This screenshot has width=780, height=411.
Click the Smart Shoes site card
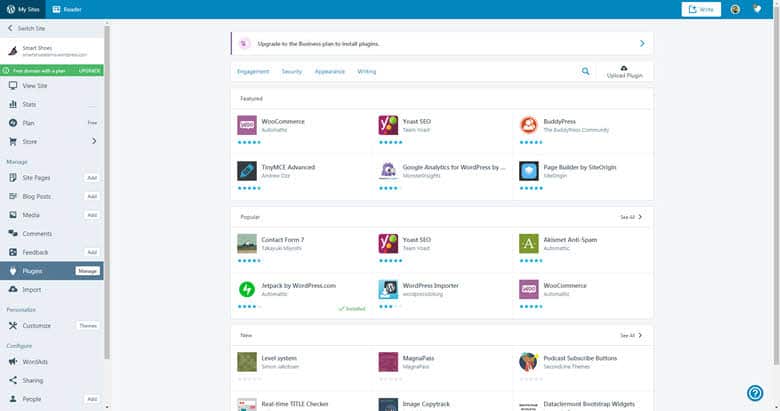click(52, 51)
